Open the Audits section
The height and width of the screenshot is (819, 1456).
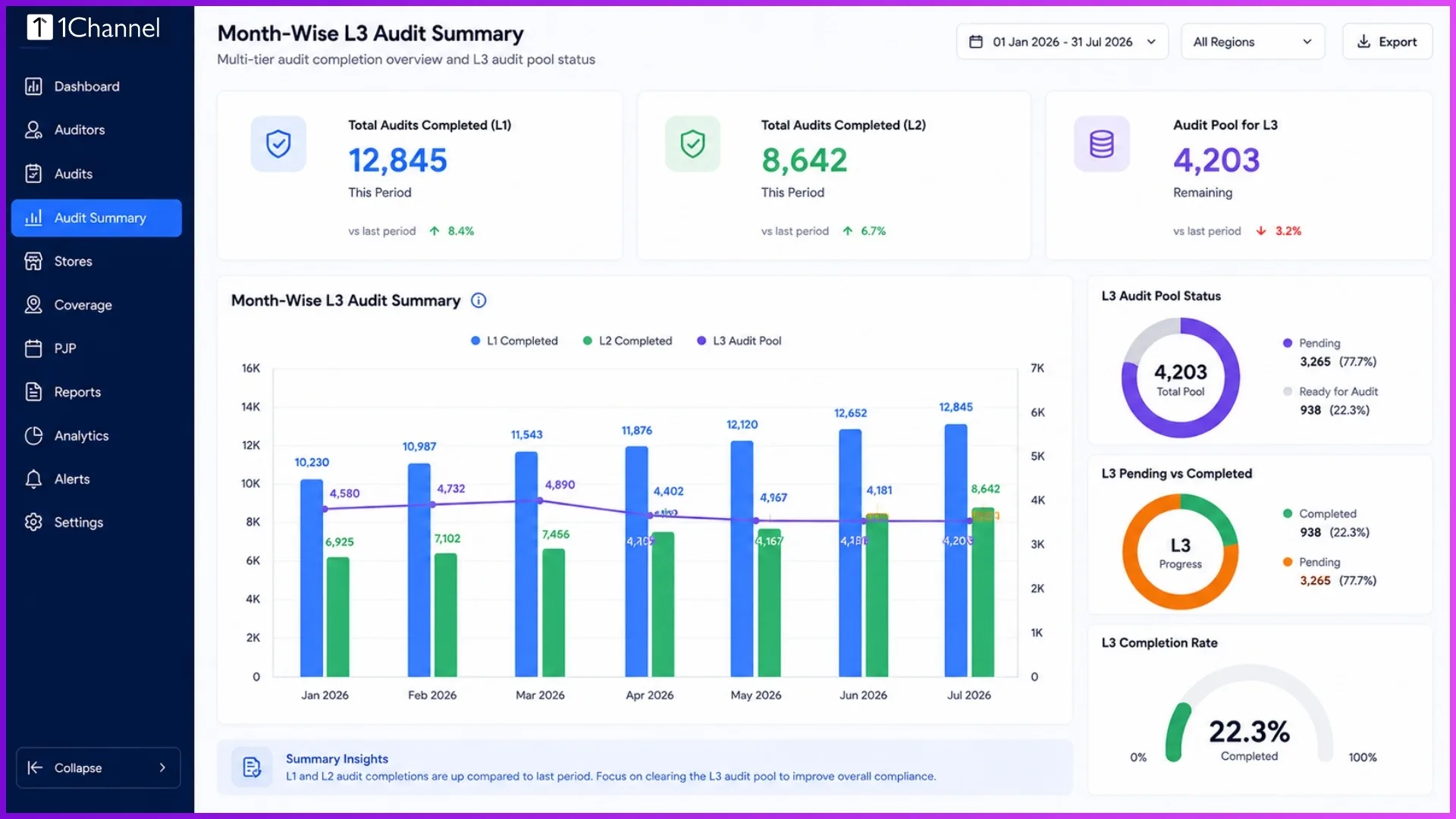(96, 174)
